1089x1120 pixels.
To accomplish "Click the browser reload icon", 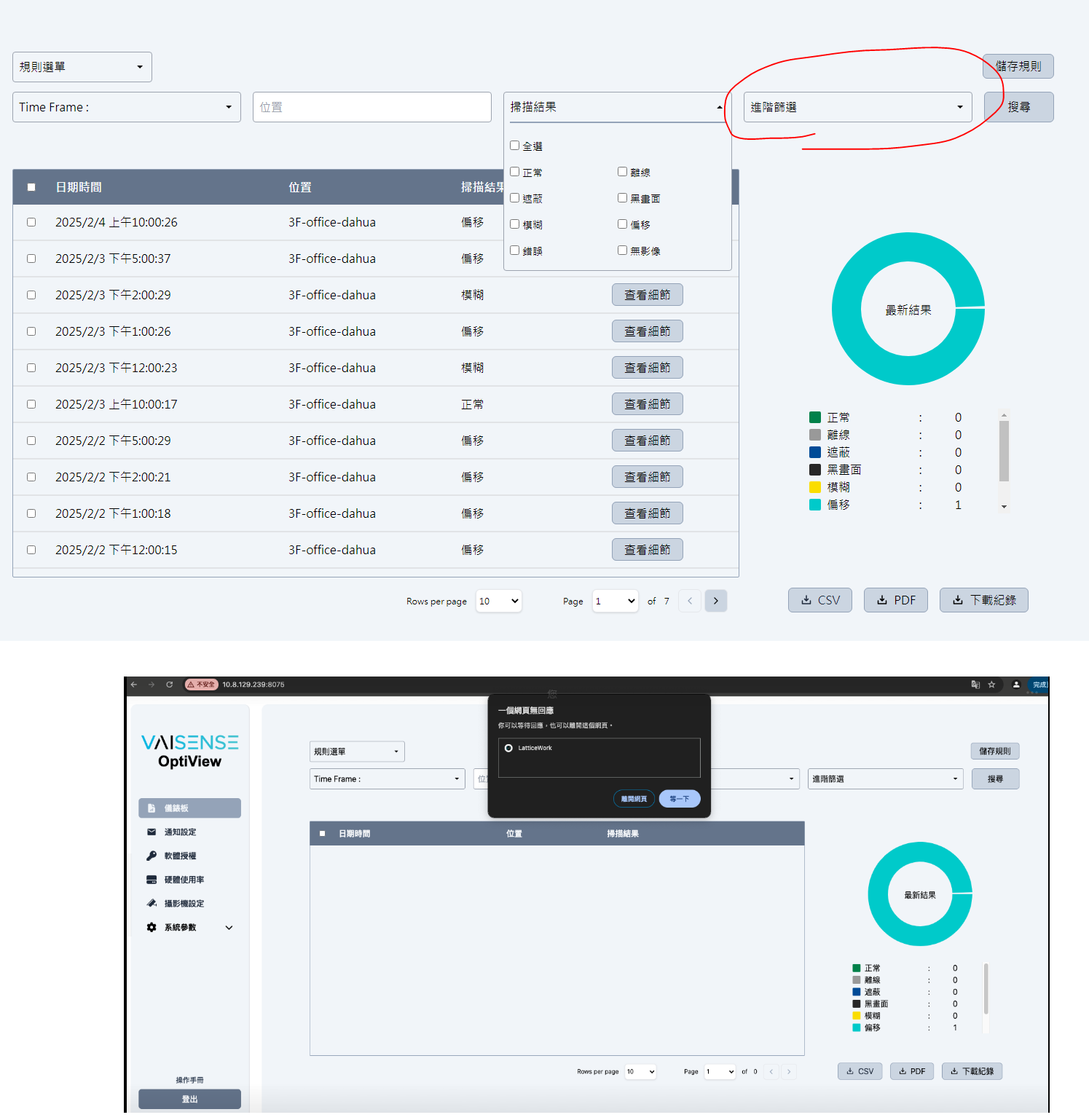I will [x=170, y=685].
